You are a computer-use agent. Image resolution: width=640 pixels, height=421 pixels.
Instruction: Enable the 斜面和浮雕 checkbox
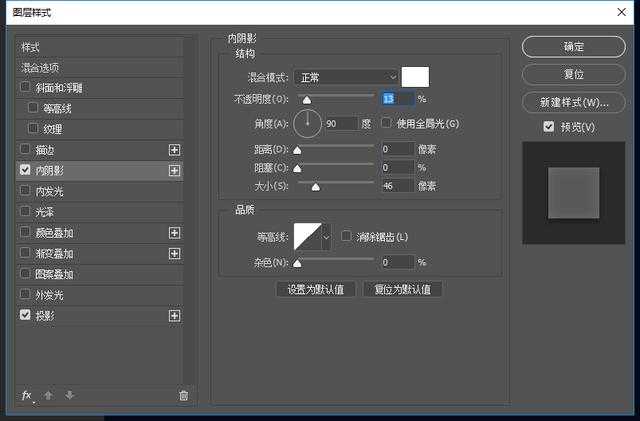point(25,87)
